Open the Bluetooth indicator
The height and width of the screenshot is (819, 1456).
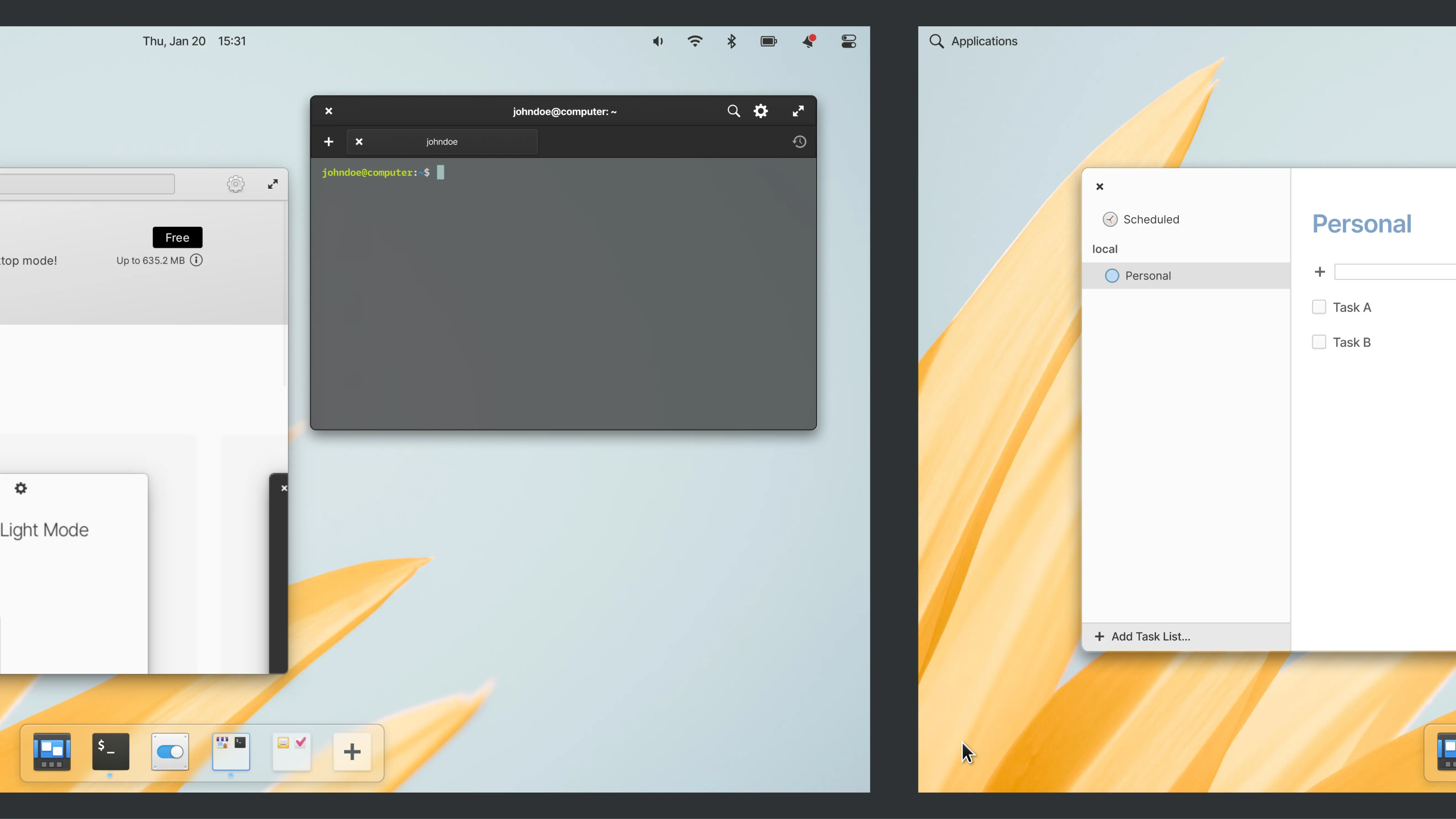(x=731, y=41)
